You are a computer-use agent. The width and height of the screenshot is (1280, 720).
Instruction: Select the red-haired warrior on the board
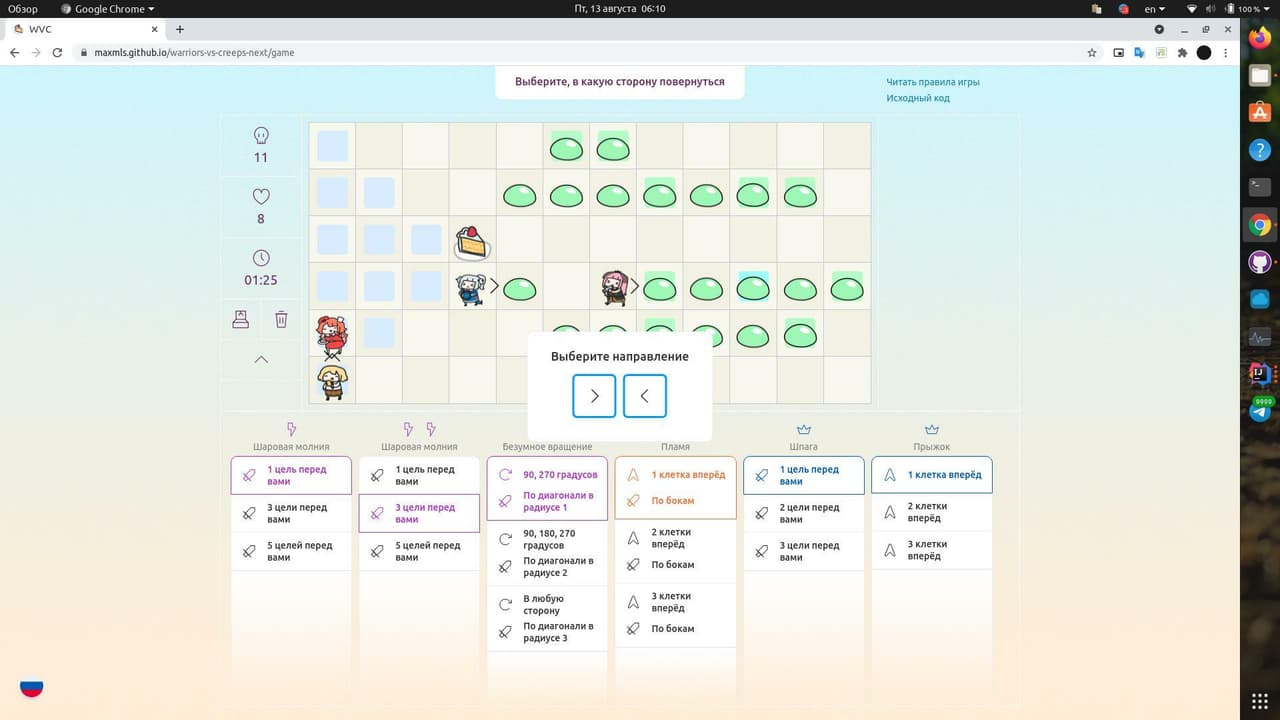pos(331,334)
